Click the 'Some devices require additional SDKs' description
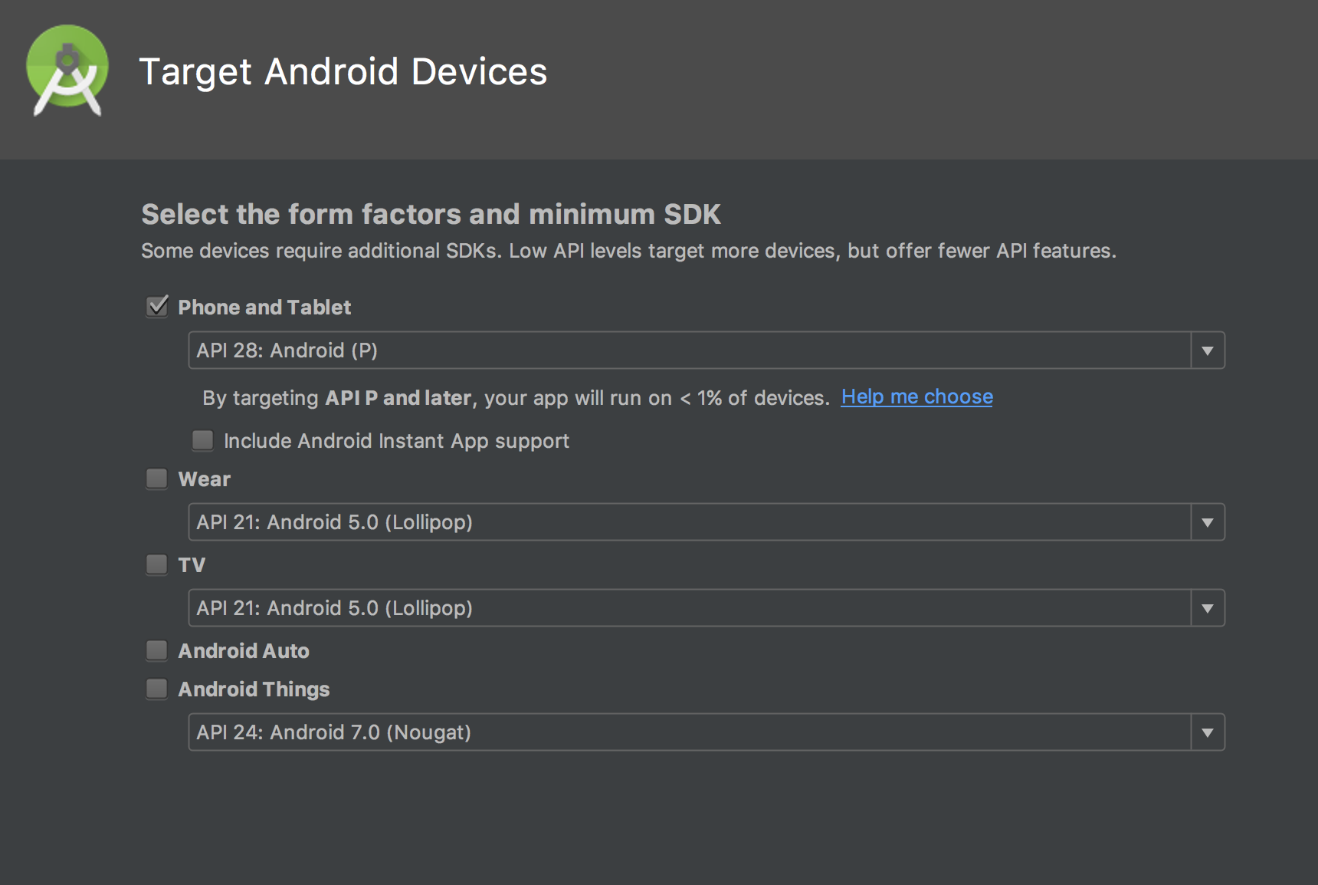This screenshot has height=885, width=1318. tap(629, 251)
